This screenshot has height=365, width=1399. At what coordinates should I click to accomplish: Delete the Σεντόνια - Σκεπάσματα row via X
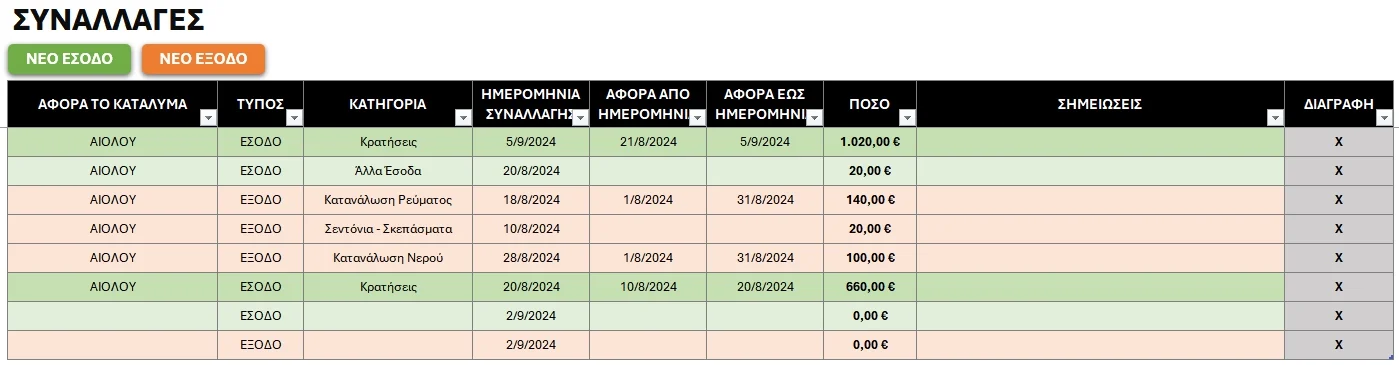1338,229
